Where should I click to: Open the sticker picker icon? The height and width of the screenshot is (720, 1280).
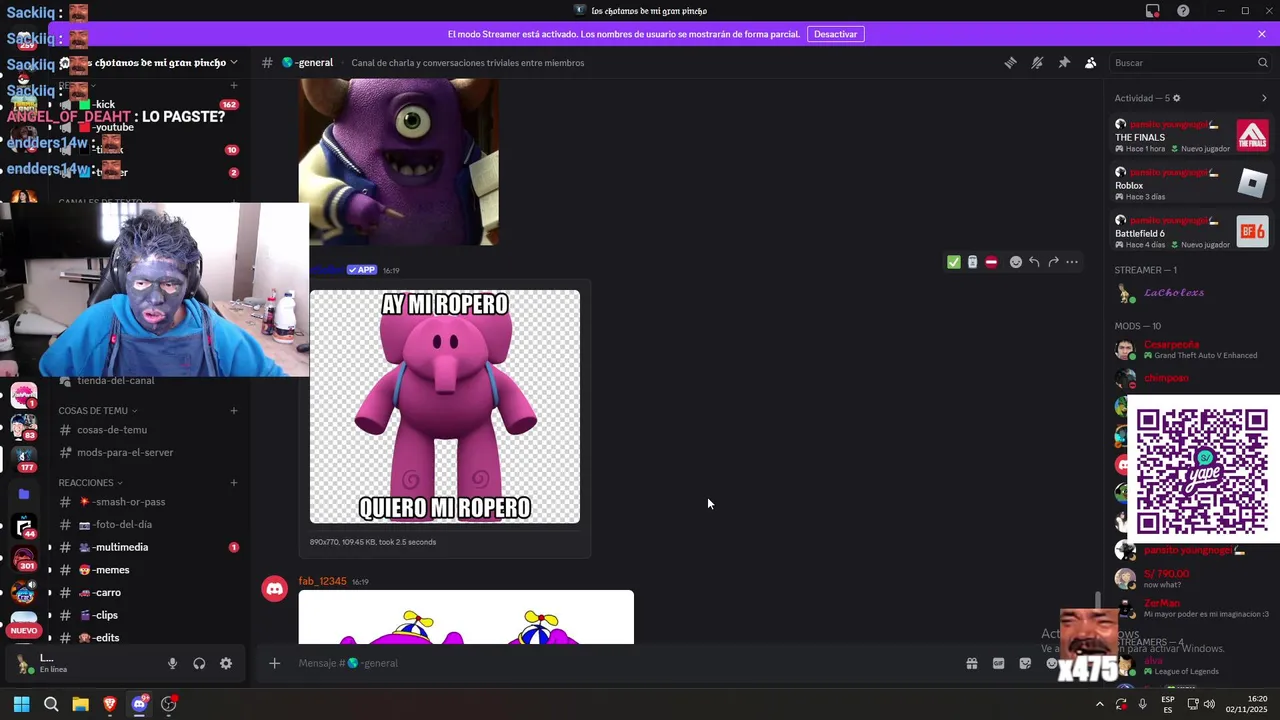coord(1025,663)
